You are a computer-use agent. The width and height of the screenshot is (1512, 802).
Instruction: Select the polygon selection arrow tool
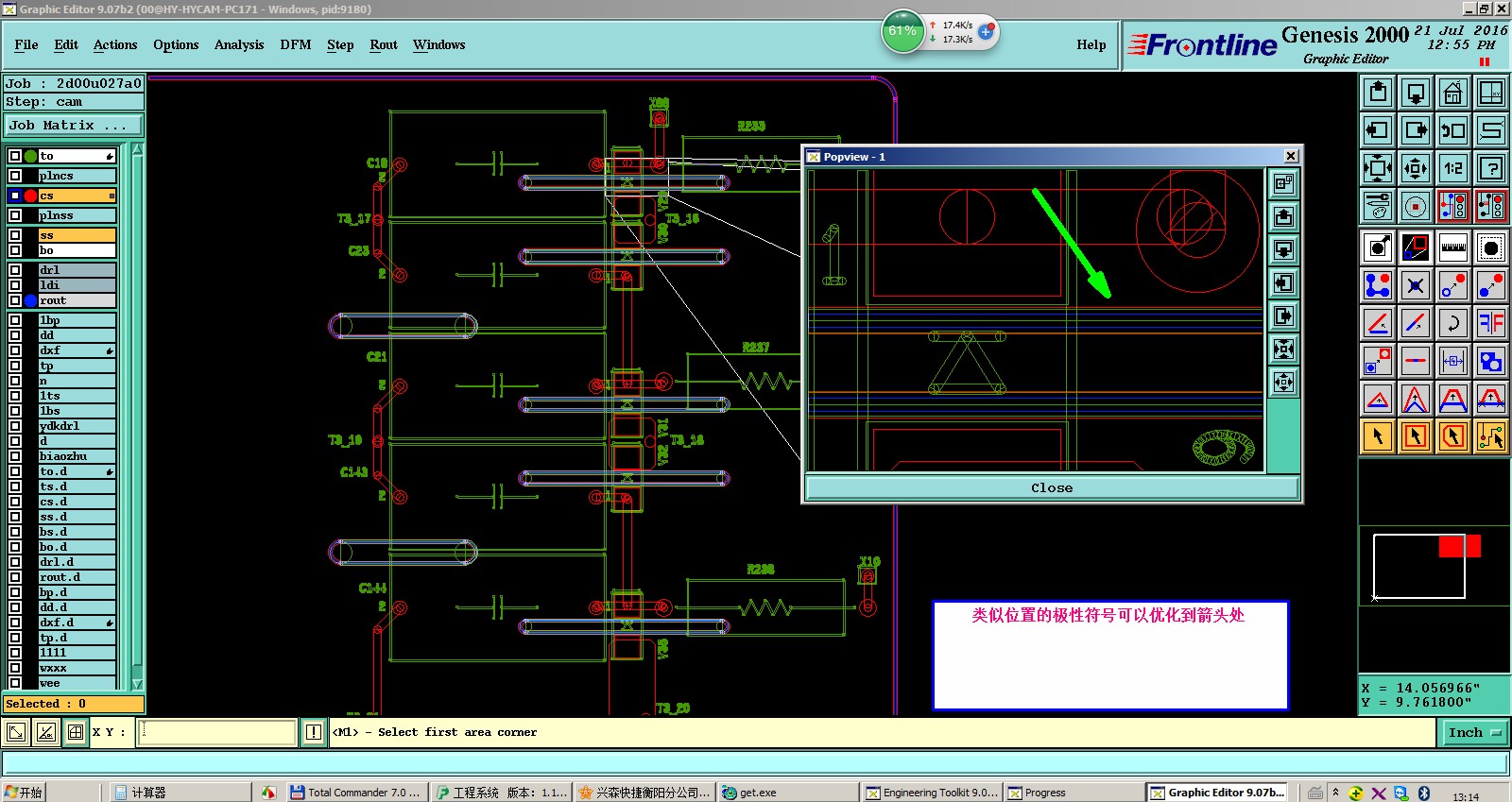(1453, 436)
